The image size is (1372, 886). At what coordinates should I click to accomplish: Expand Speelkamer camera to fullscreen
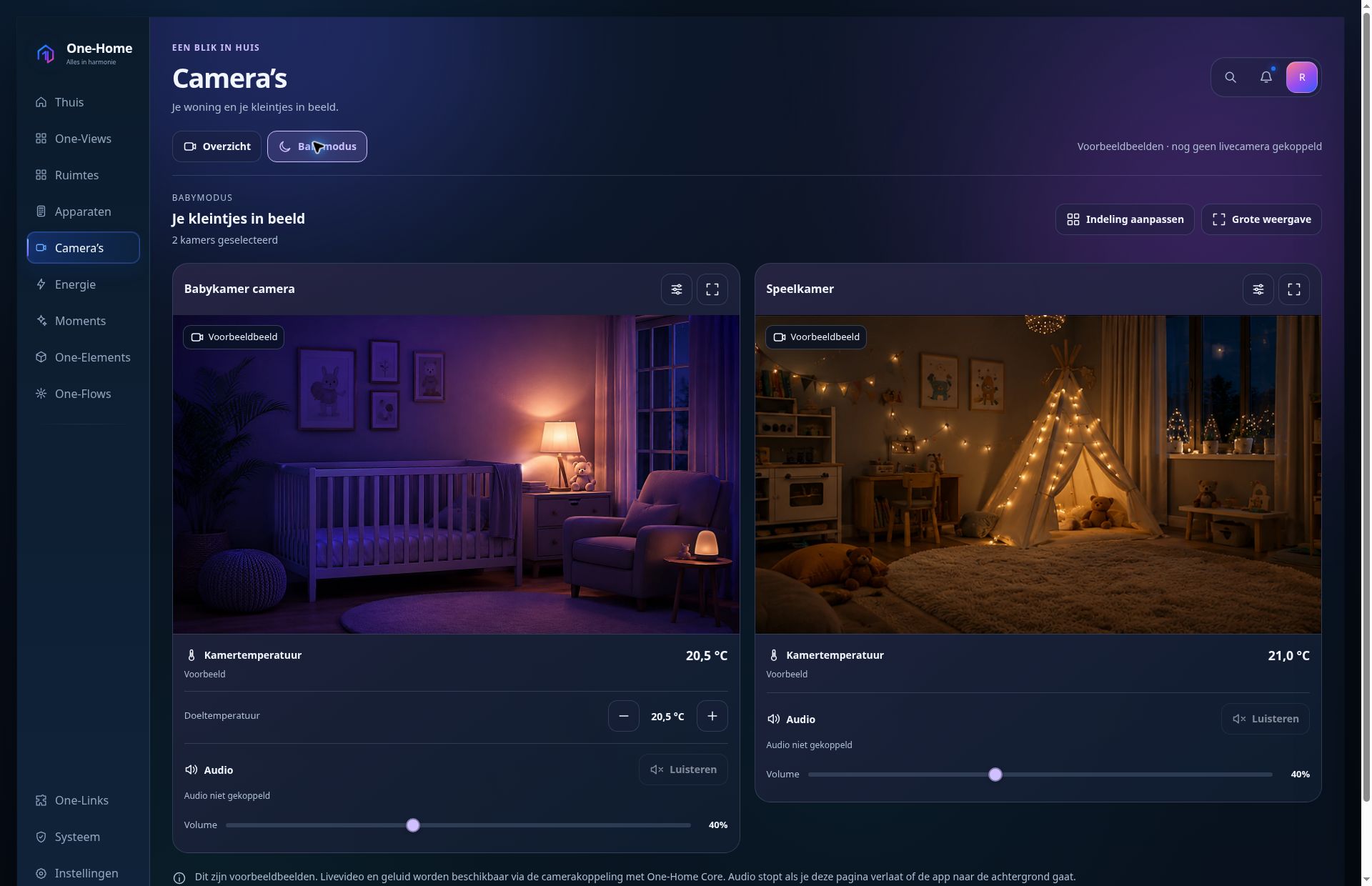1294,289
